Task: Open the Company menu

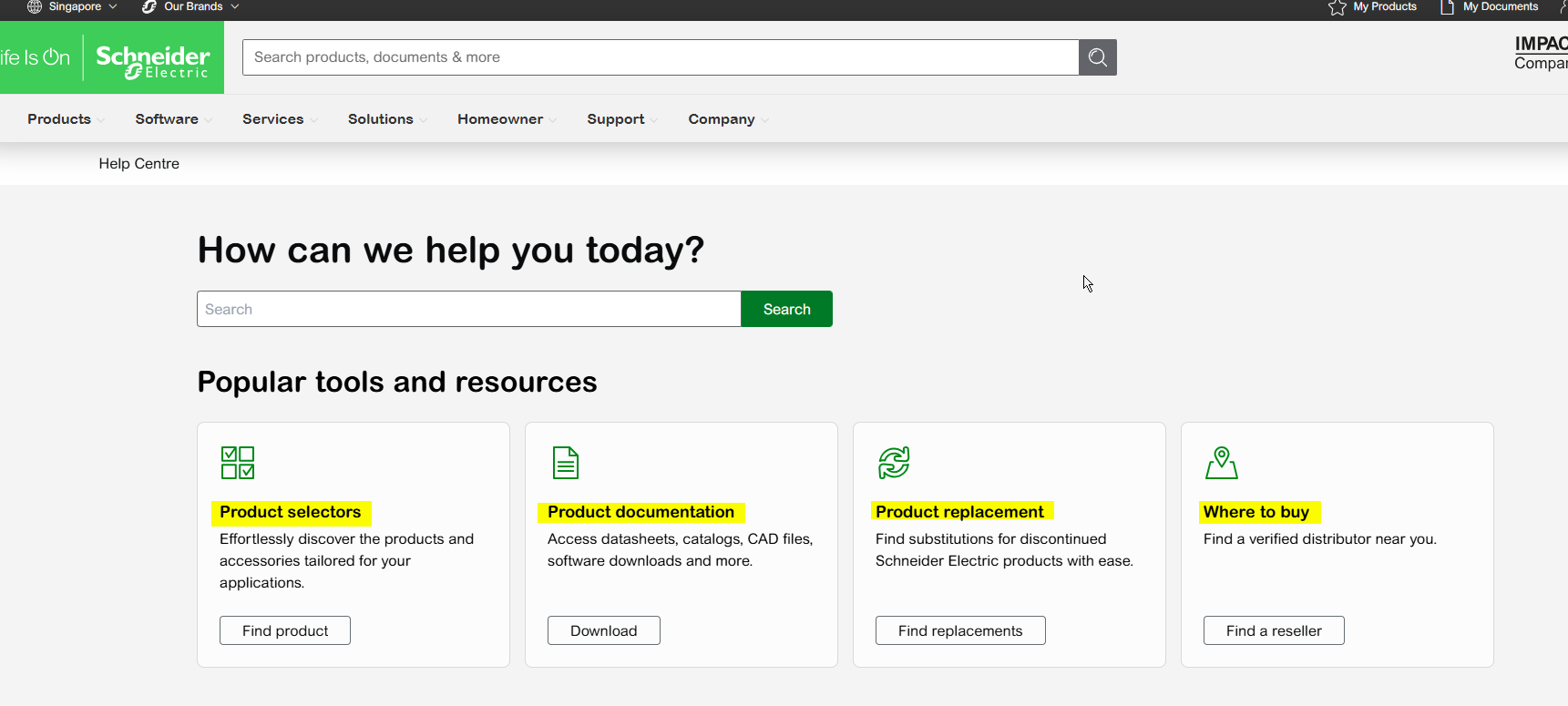Action: [x=722, y=119]
